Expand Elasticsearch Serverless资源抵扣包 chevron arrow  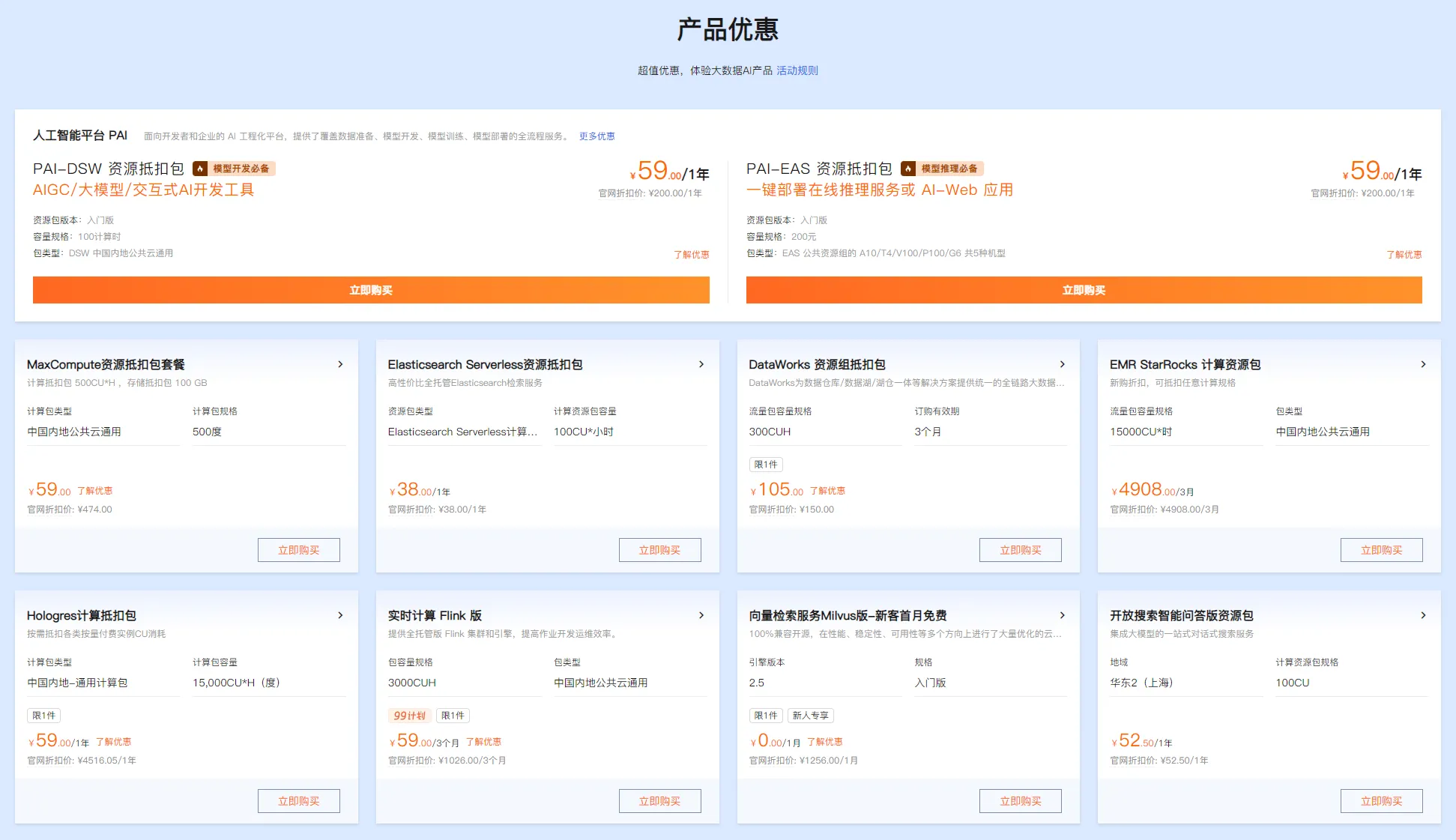click(x=701, y=364)
